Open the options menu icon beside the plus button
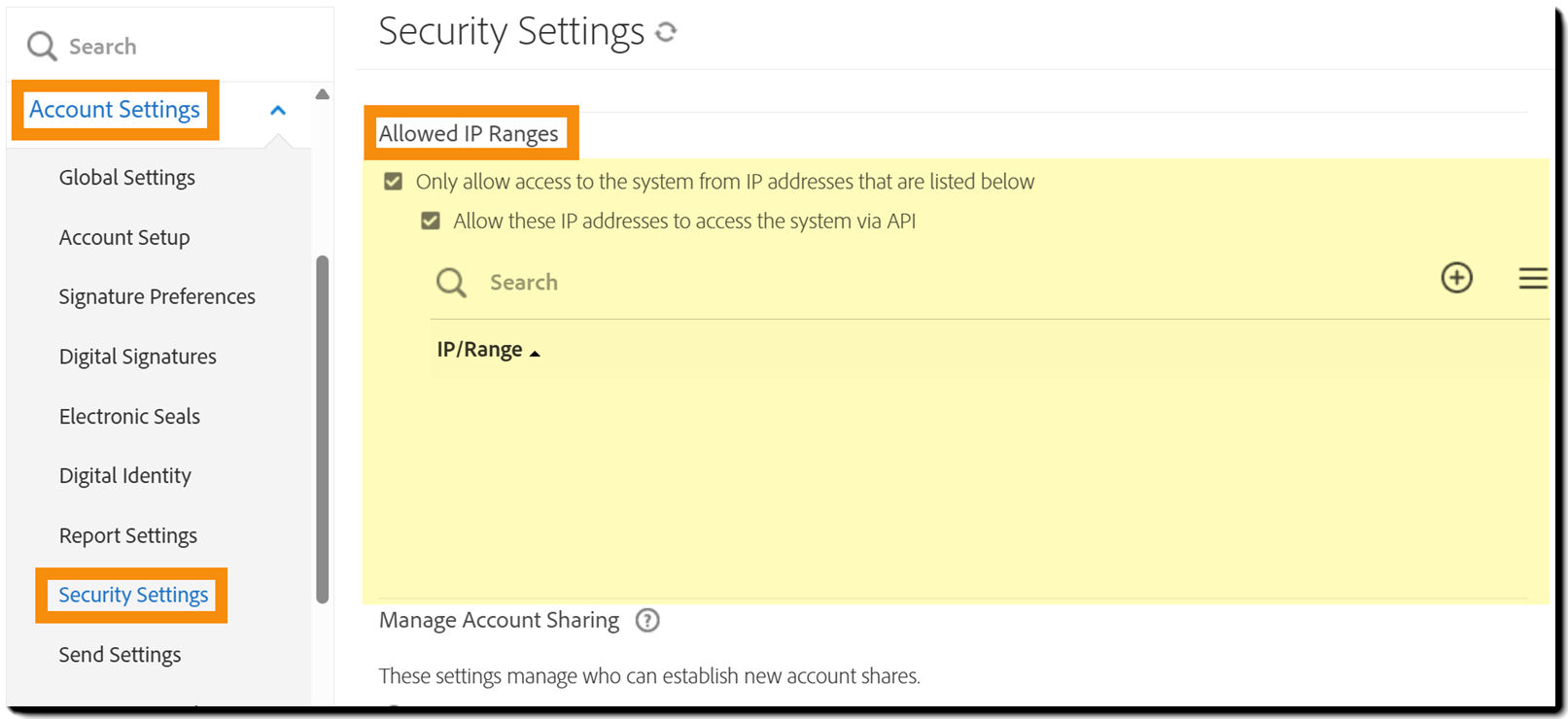This screenshot has width=1568, height=719. (x=1532, y=278)
